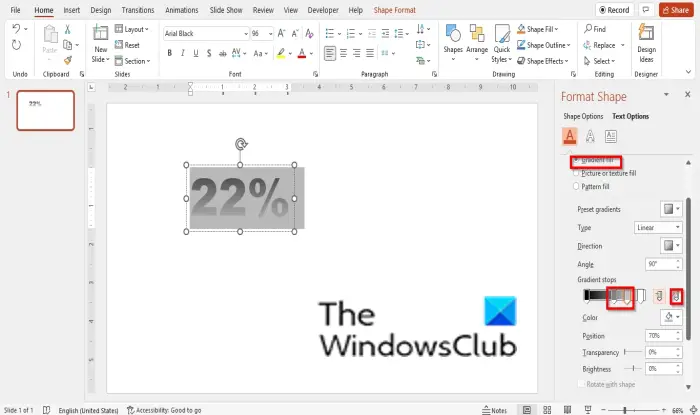The height and width of the screenshot is (415, 700).
Task: Adjust the Transparency slider
Action: click(633, 352)
